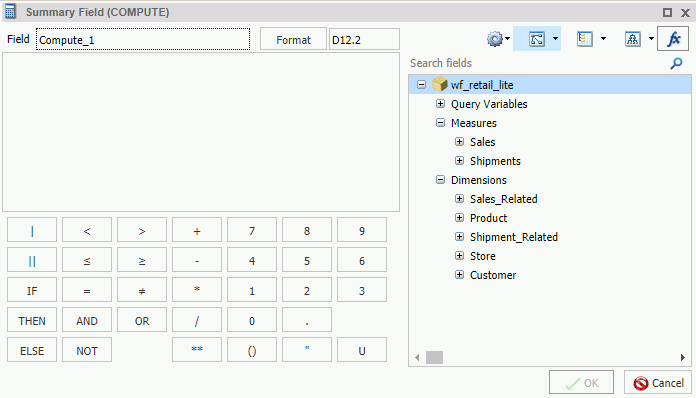Select the Dimensions label
Image resolution: width=696 pixels, height=398 pixels.
(x=478, y=180)
